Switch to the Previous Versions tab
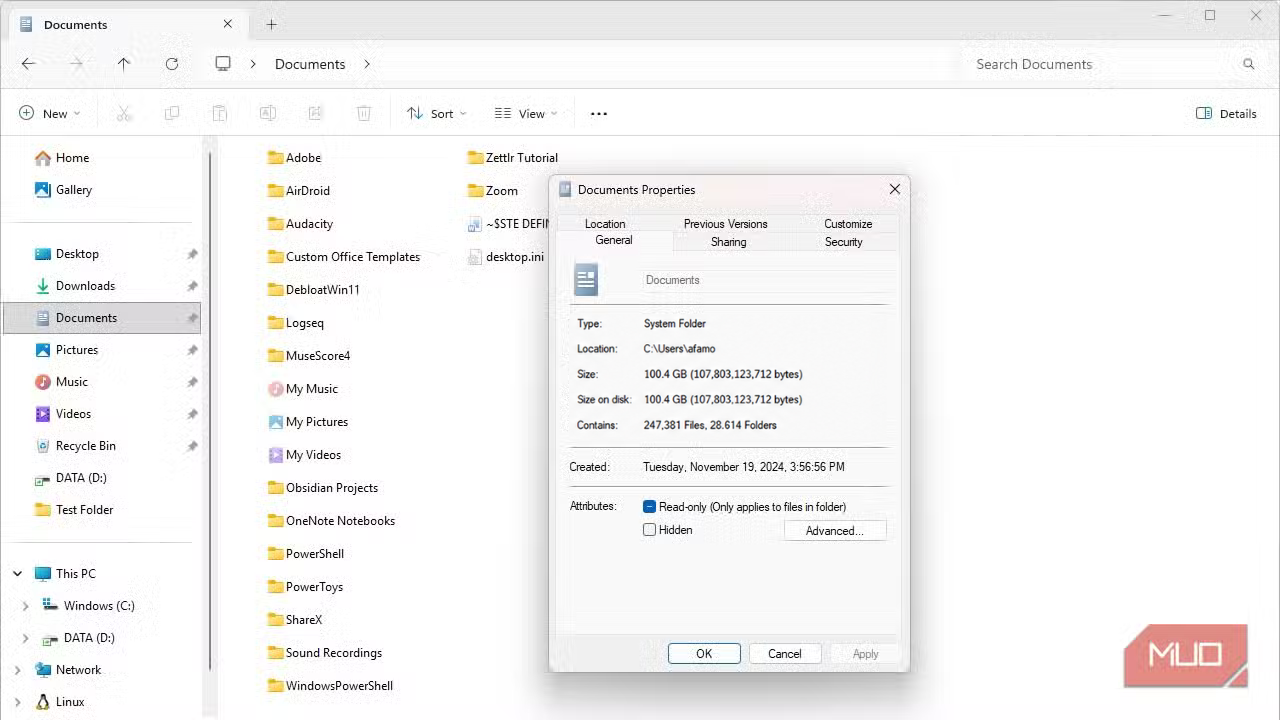 725,224
